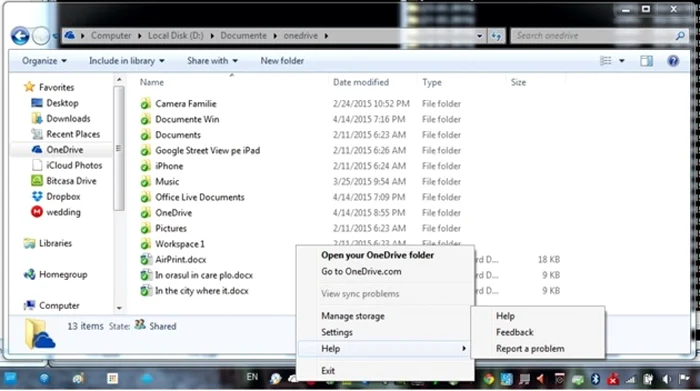Image resolution: width=700 pixels, height=391 pixels.
Task: Sort by the Type column header
Action: [x=432, y=82]
